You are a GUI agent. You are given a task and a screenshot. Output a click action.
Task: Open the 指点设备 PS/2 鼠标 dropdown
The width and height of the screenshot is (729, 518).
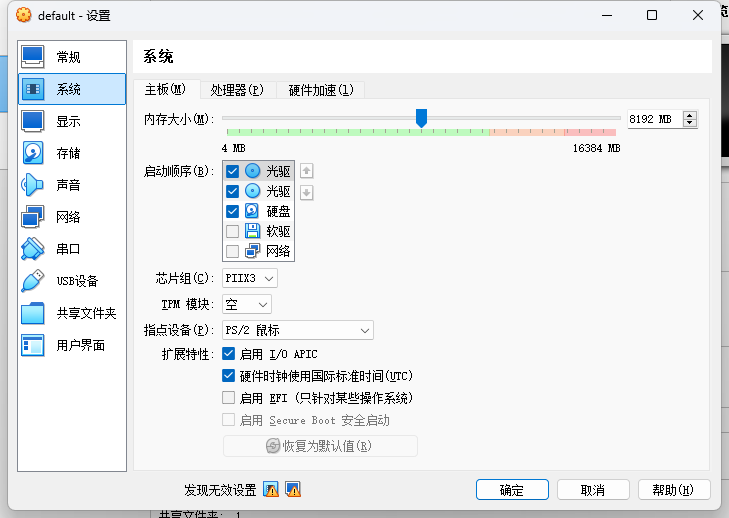[298, 330]
